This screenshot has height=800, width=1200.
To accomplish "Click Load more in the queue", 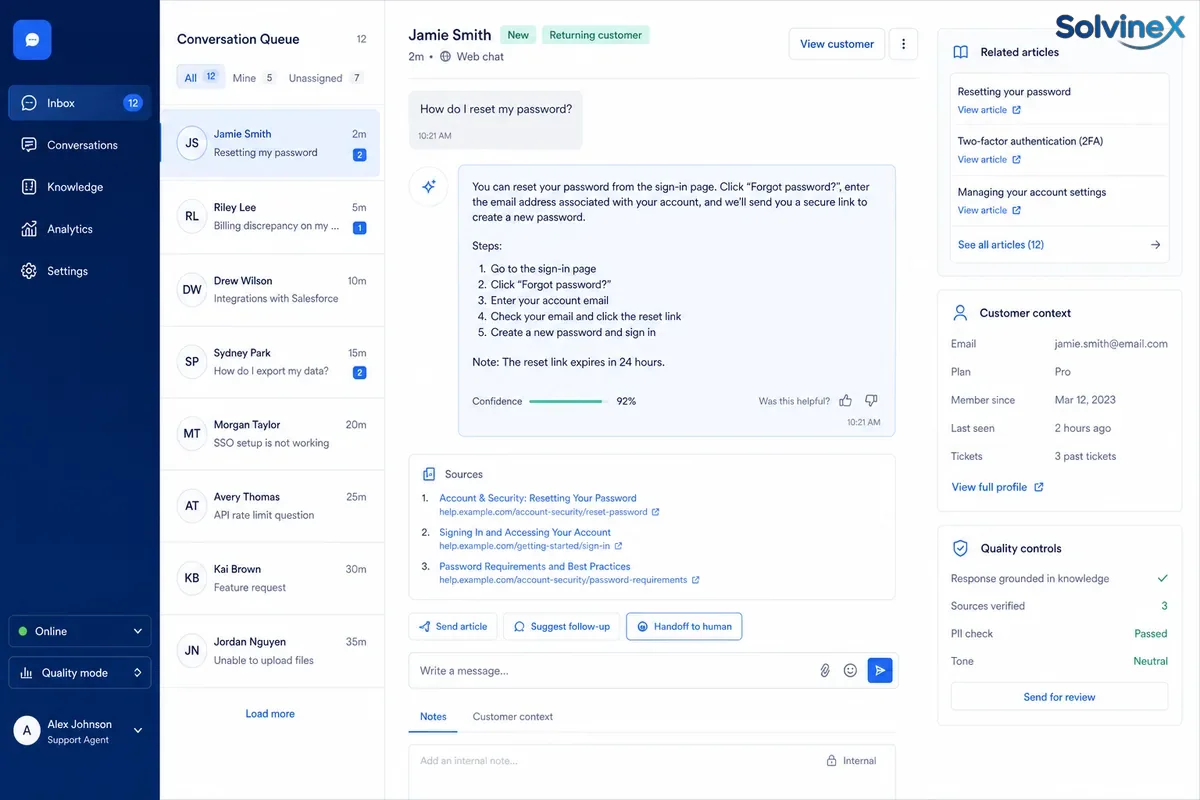I will point(270,714).
